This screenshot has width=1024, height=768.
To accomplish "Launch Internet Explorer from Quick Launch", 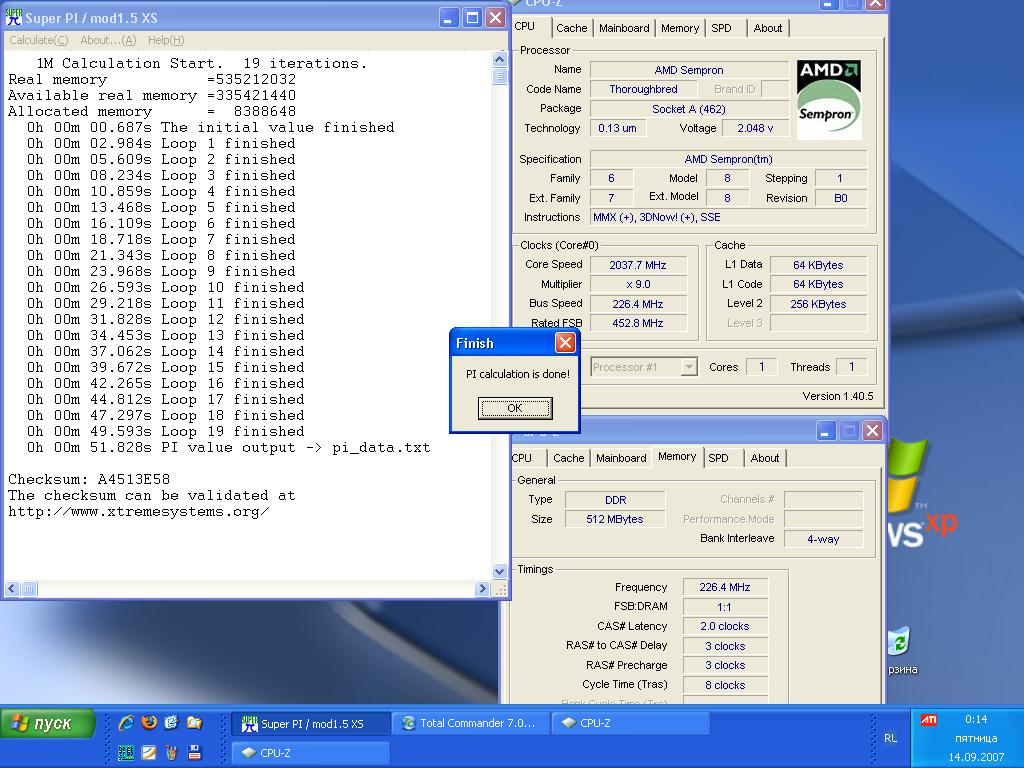I will (126, 722).
